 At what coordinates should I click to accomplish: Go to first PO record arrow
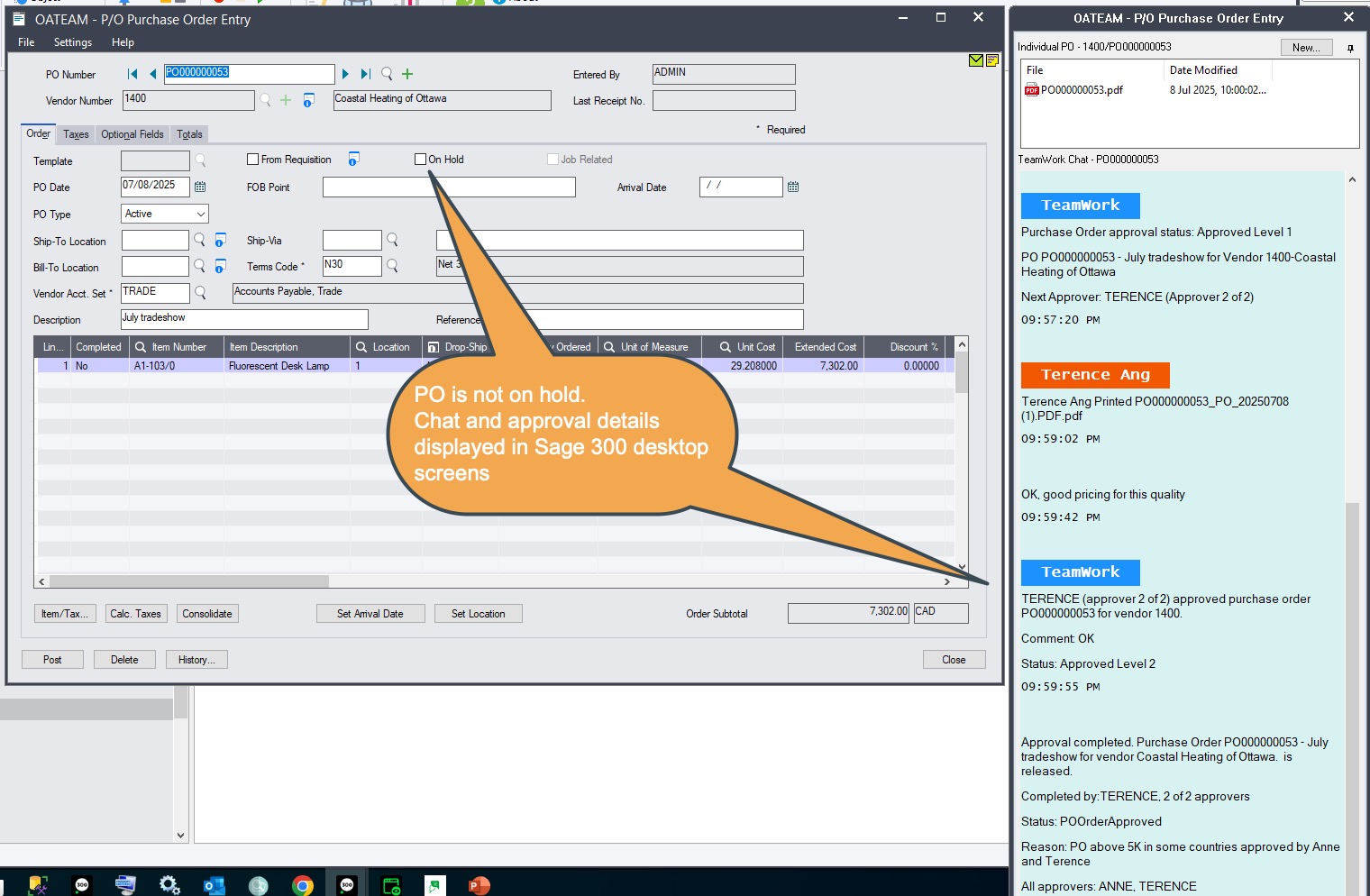coord(132,74)
